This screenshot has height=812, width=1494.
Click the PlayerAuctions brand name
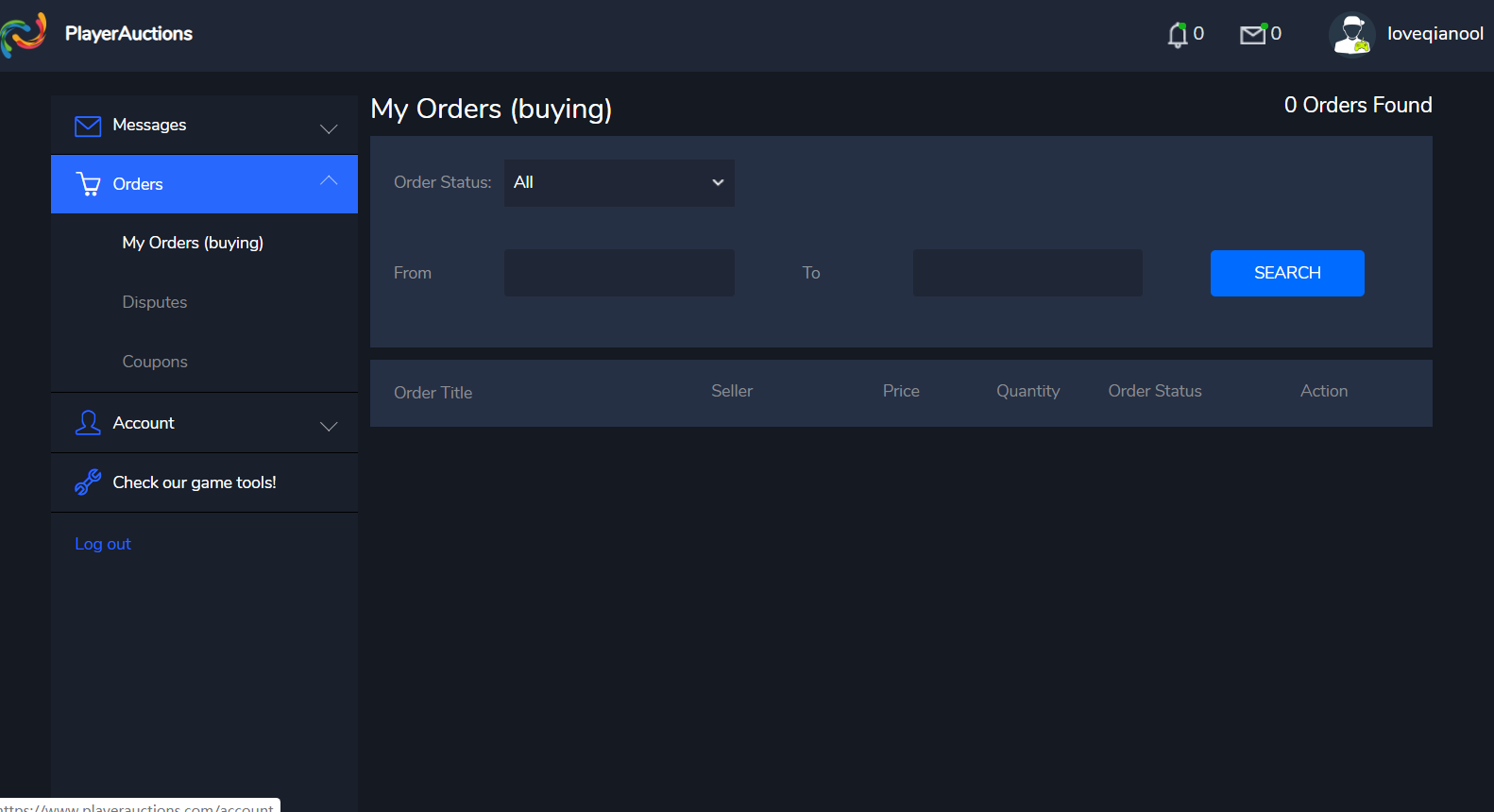pyautogui.click(x=128, y=34)
